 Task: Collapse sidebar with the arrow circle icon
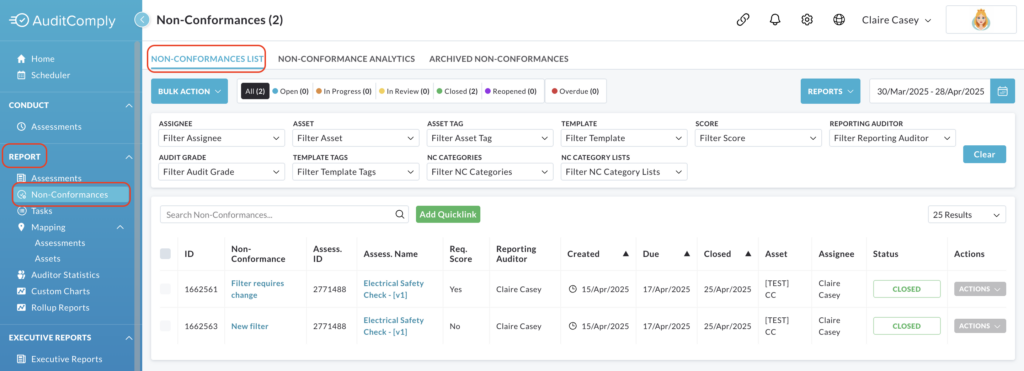click(142, 20)
